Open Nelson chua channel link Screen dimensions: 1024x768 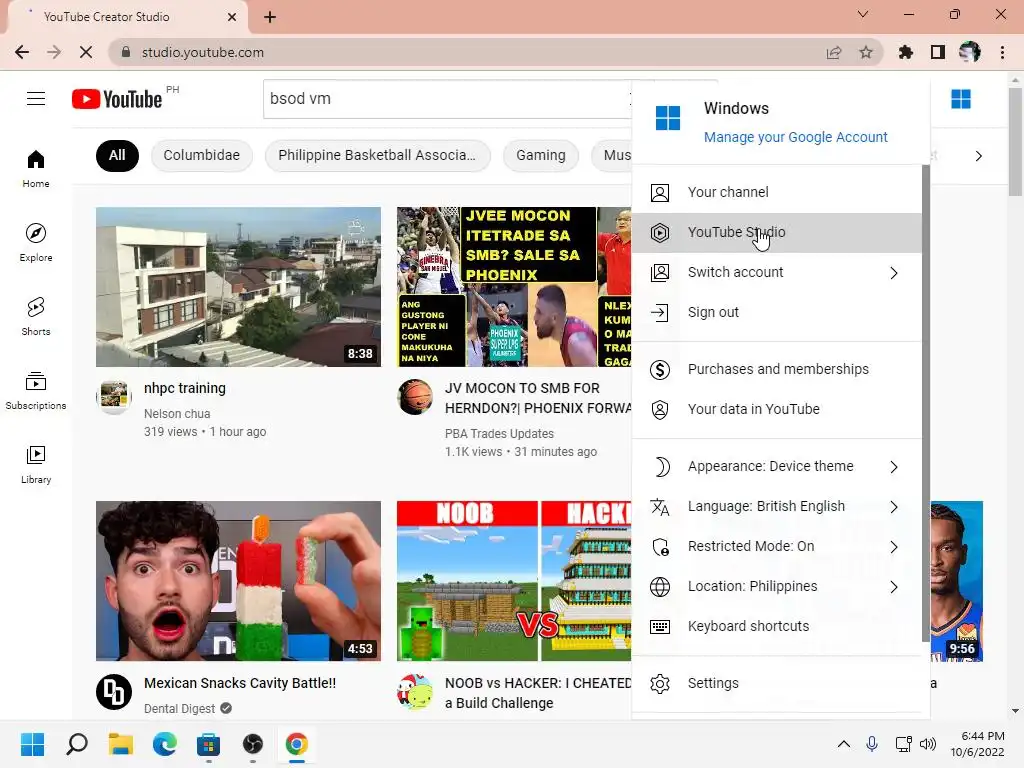pyautogui.click(x=177, y=414)
